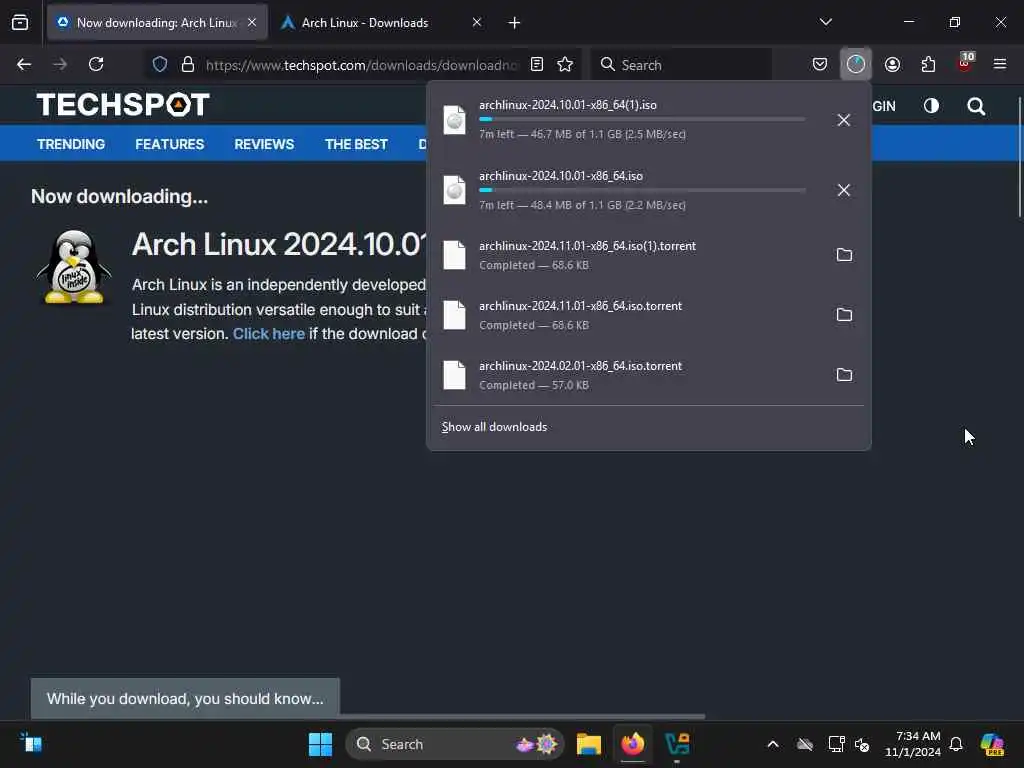Viewport: 1024px width, 768px height.
Task: Focus the Firefox Search box
Action: point(681,65)
